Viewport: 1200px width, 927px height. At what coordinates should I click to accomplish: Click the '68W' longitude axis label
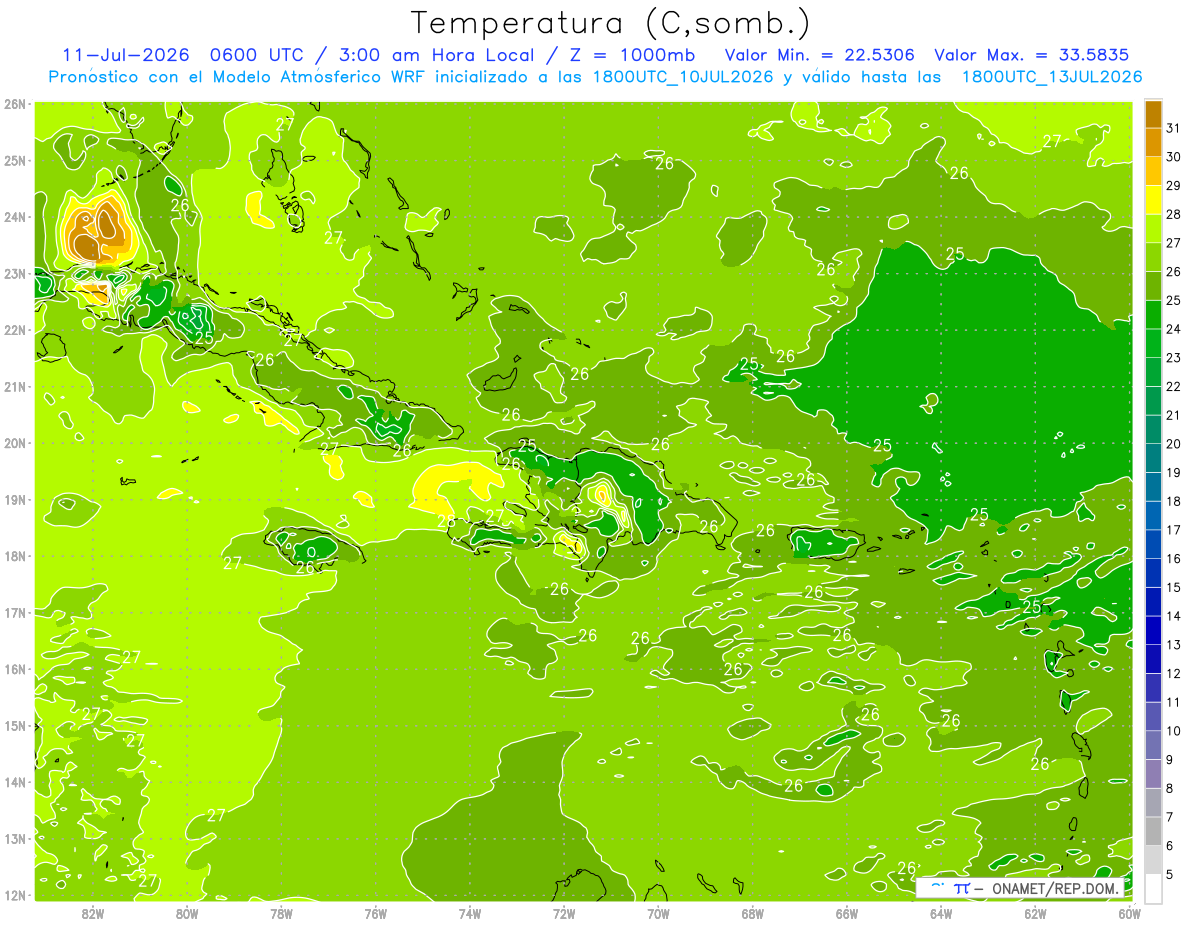pyautogui.click(x=752, y=913)
